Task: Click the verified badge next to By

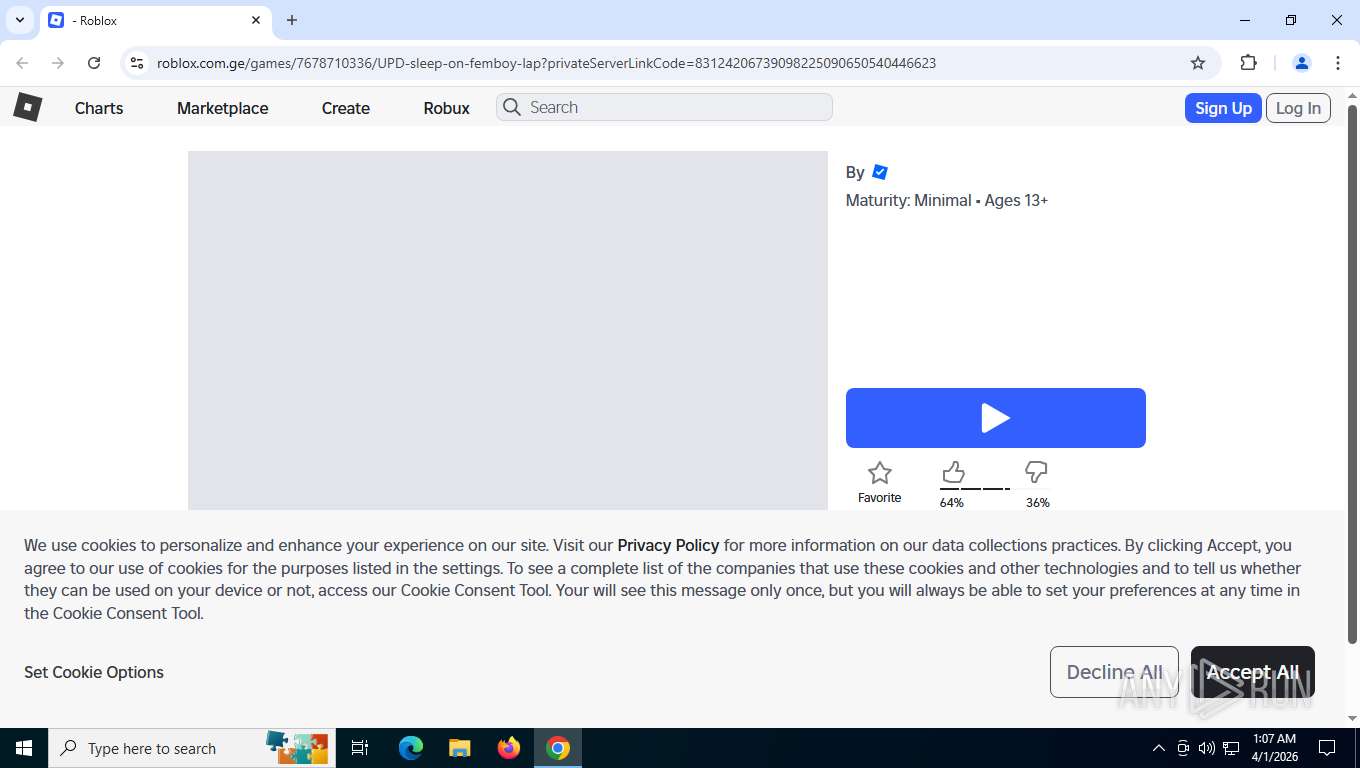Action: point(880,172)
